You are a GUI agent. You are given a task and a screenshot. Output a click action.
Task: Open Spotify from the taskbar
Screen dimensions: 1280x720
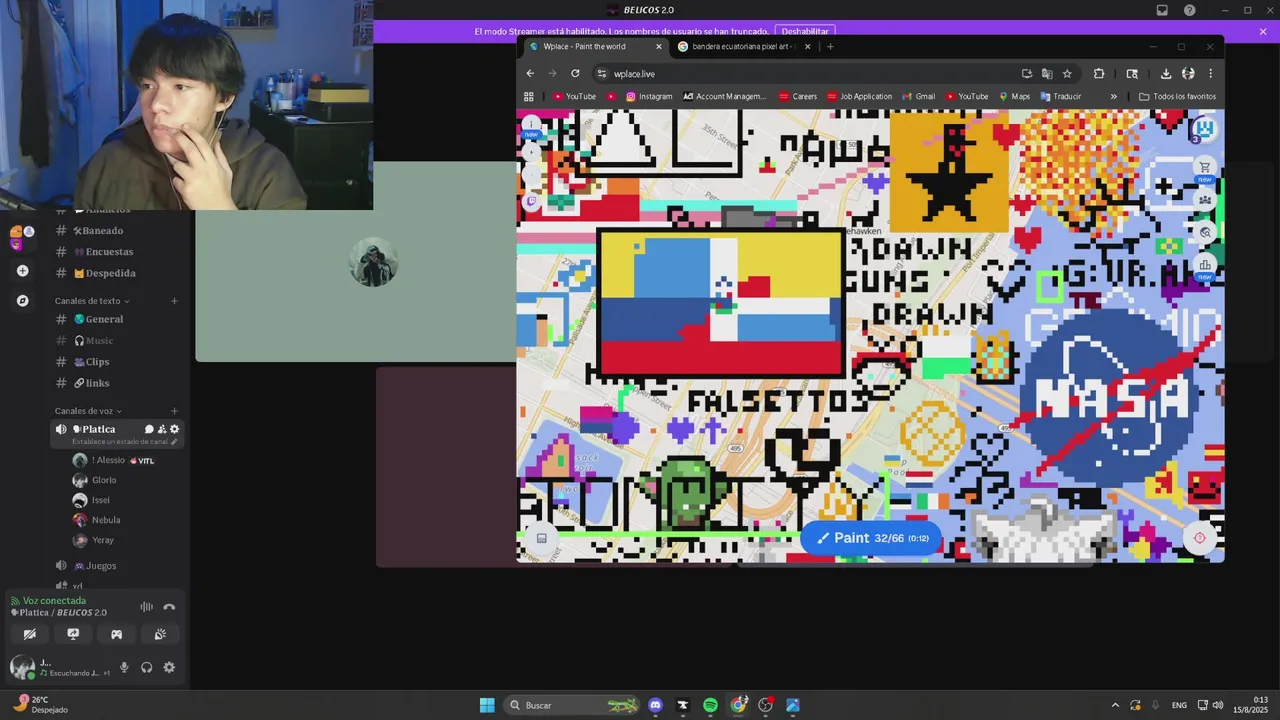pyautogui.click(x=710, y=705)
